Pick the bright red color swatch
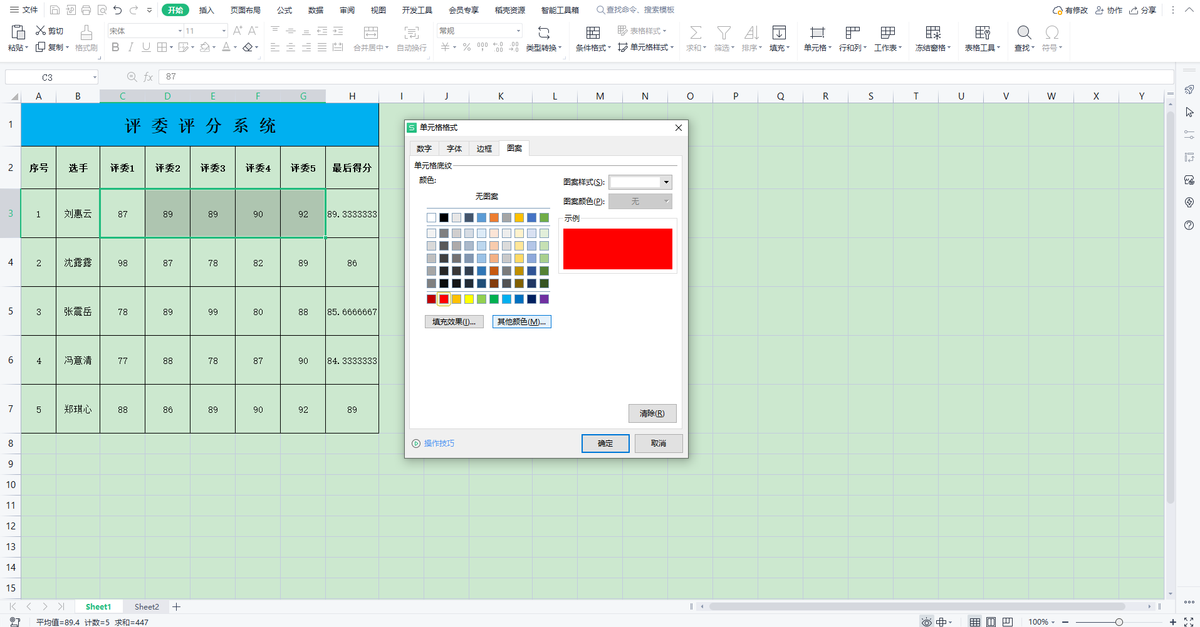The width and height of the screenshot is (1200, 627). (444, 299)
